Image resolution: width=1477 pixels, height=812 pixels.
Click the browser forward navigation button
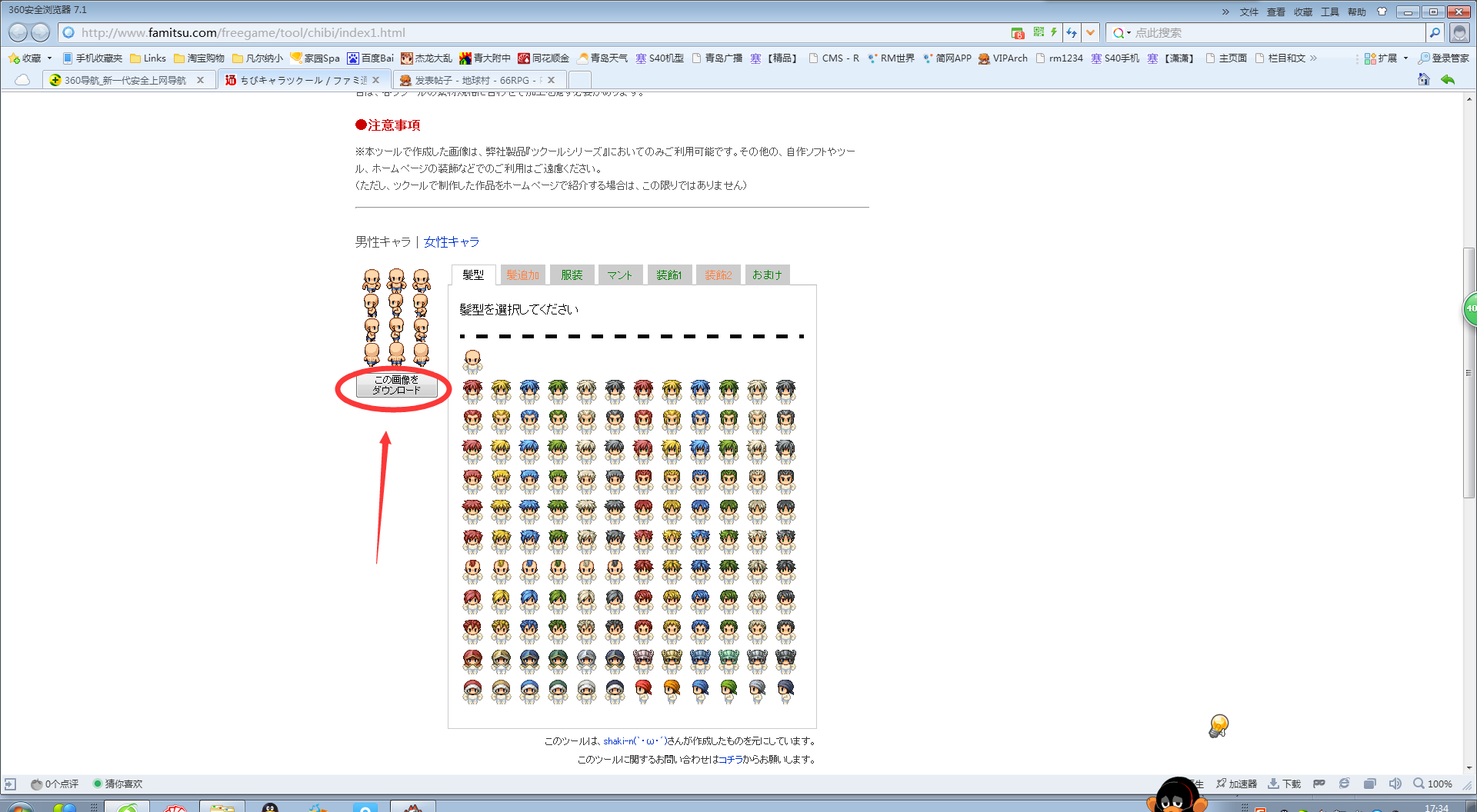(41, 32)
